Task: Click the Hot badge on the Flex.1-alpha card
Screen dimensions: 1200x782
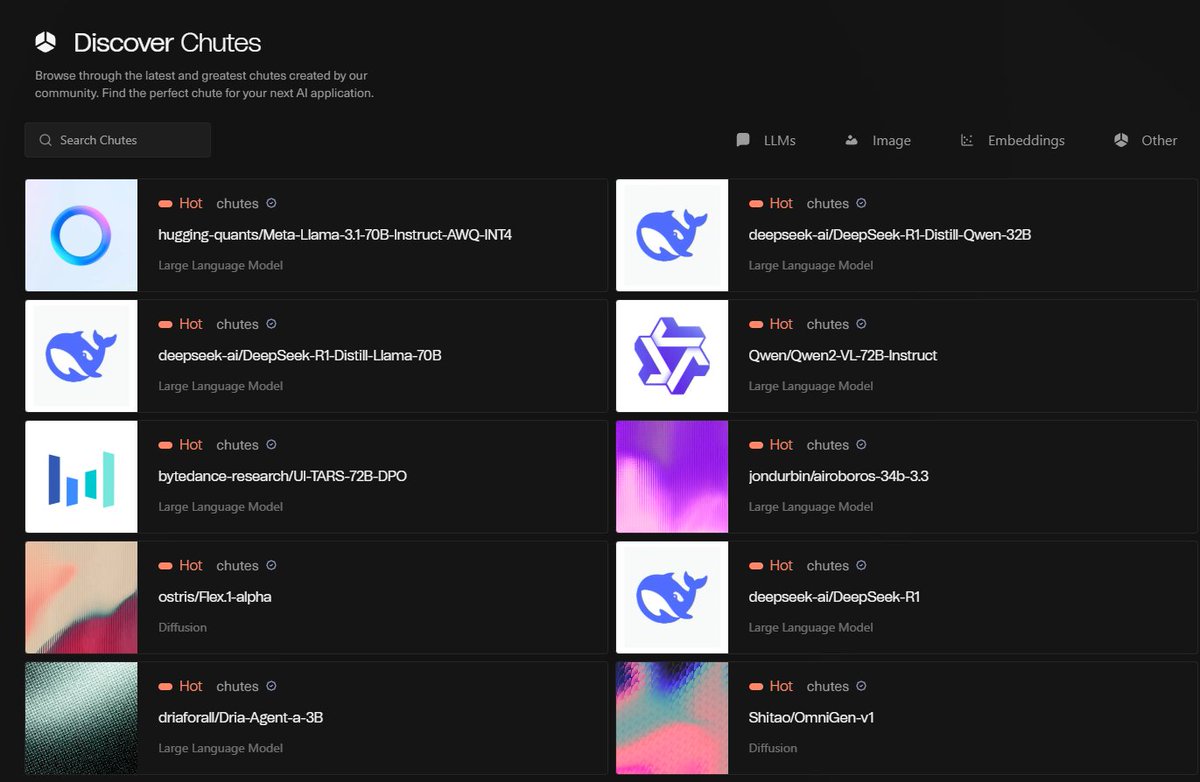Action: pyautogui.click(x=180, y=566)
